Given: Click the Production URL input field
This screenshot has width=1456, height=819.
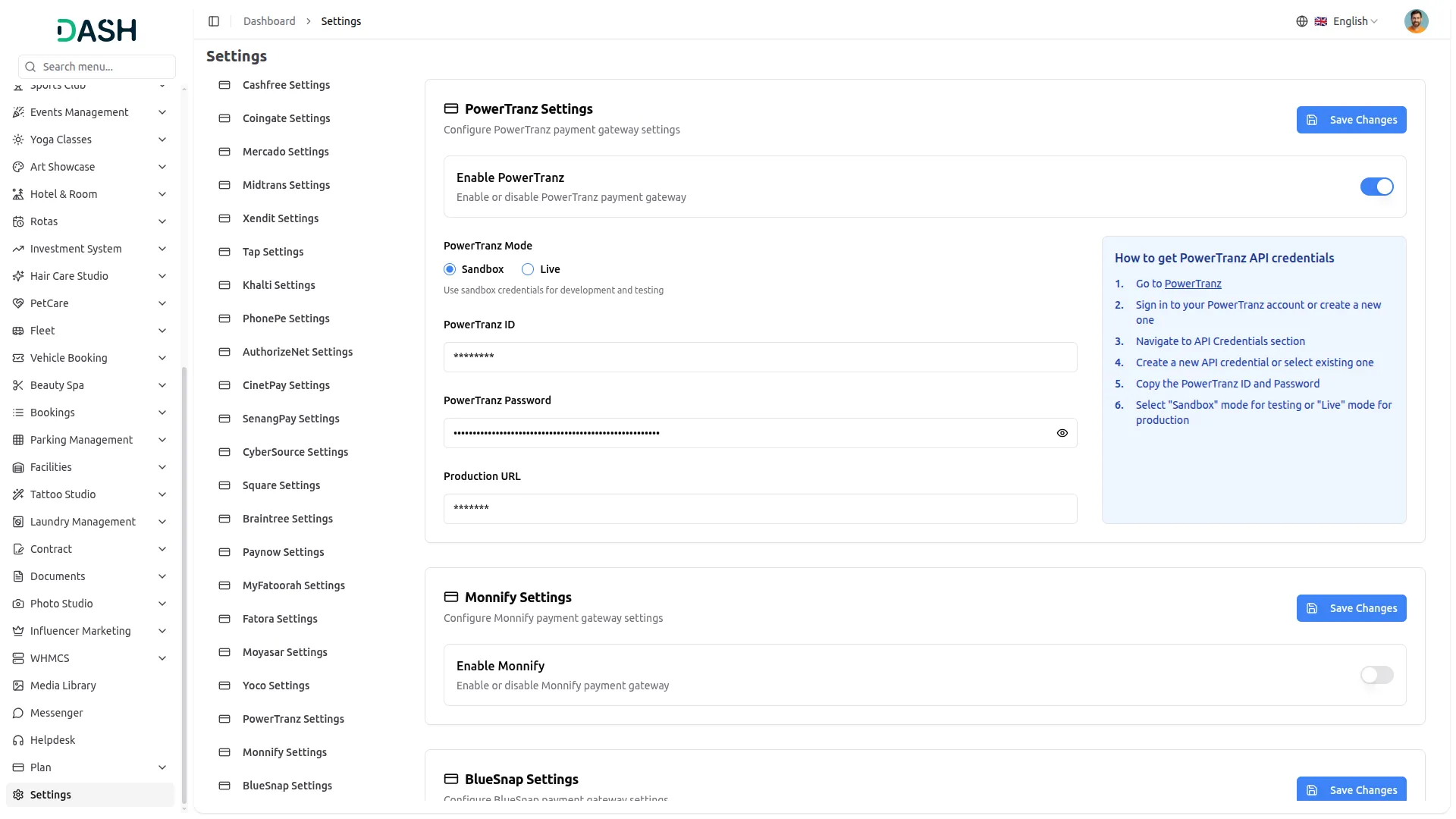Looking at the screenshot, I should (x=760, y=509).
